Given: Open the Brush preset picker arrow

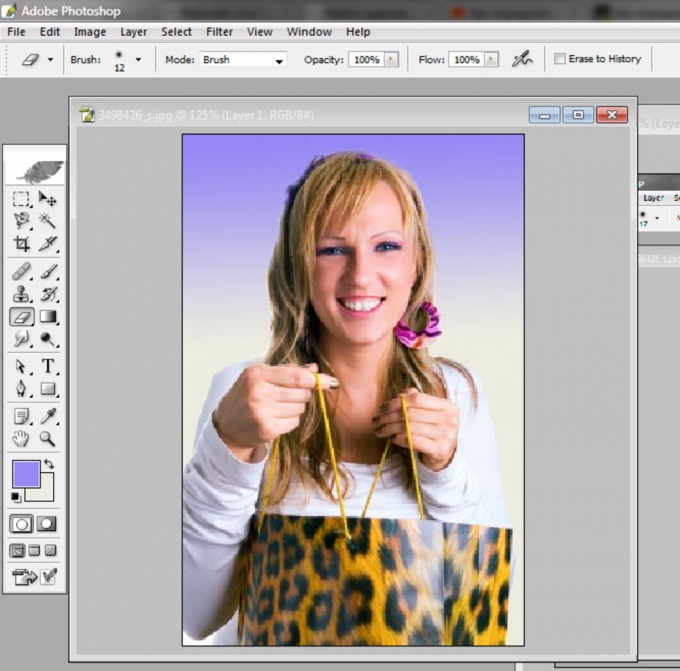Looking at the screenshot, I should pyautogui.click(x=138, y=59).
